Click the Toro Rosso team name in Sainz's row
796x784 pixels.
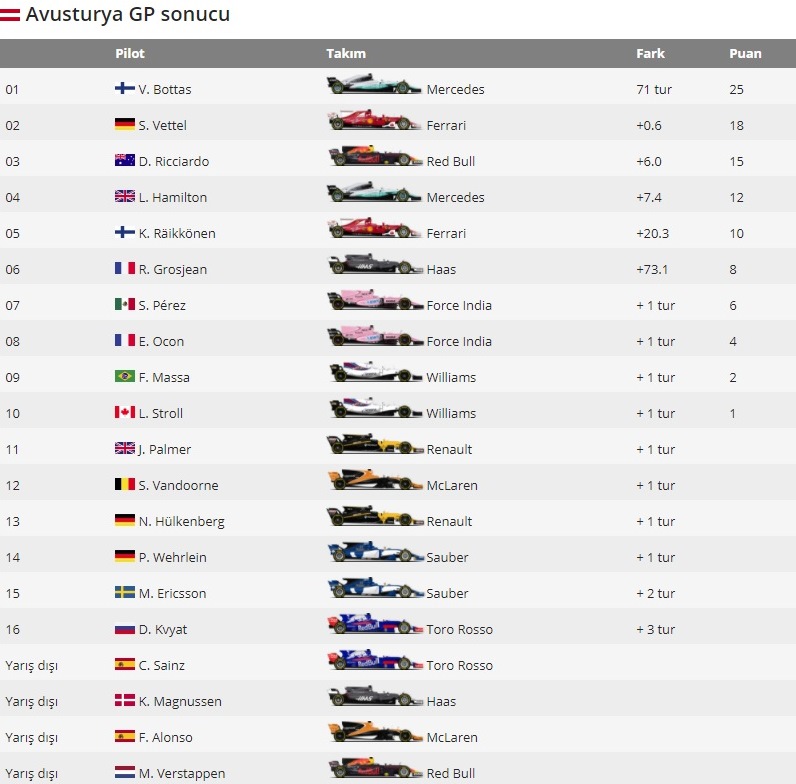(459, 665)
